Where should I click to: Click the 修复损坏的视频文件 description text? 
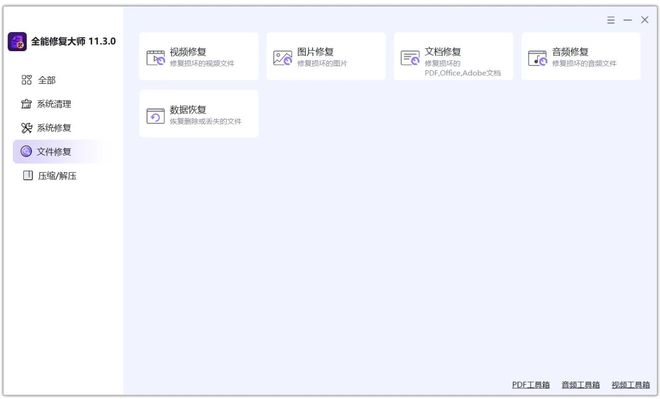[202, 64]
